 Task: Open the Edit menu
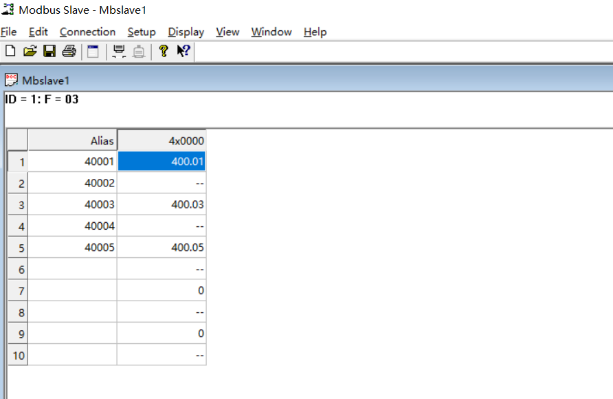(x=38, y=32)
